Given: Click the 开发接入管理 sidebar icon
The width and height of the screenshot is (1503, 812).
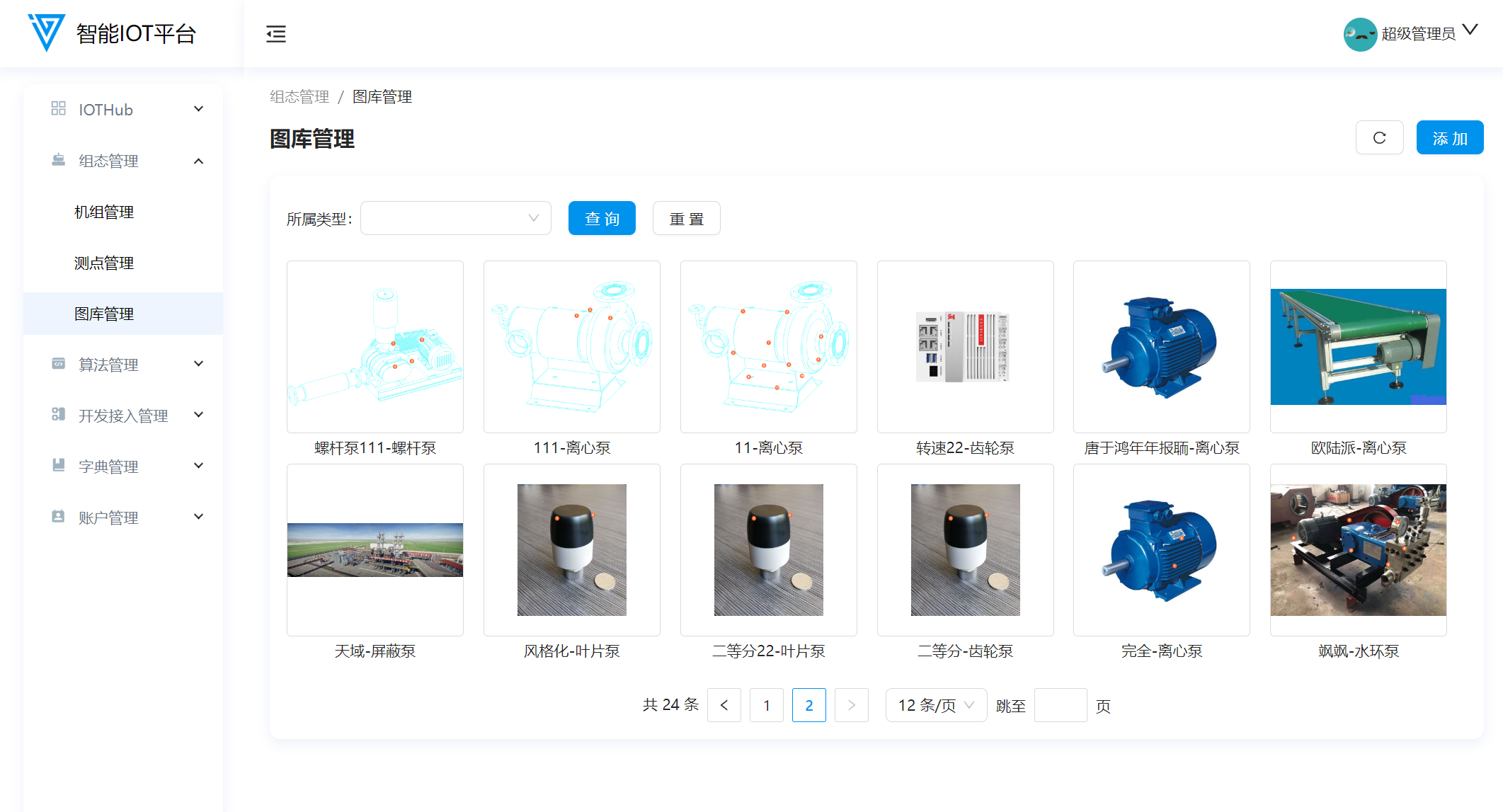Looking at the screenshot, I should pyautogui.click(x=59, y=415).
